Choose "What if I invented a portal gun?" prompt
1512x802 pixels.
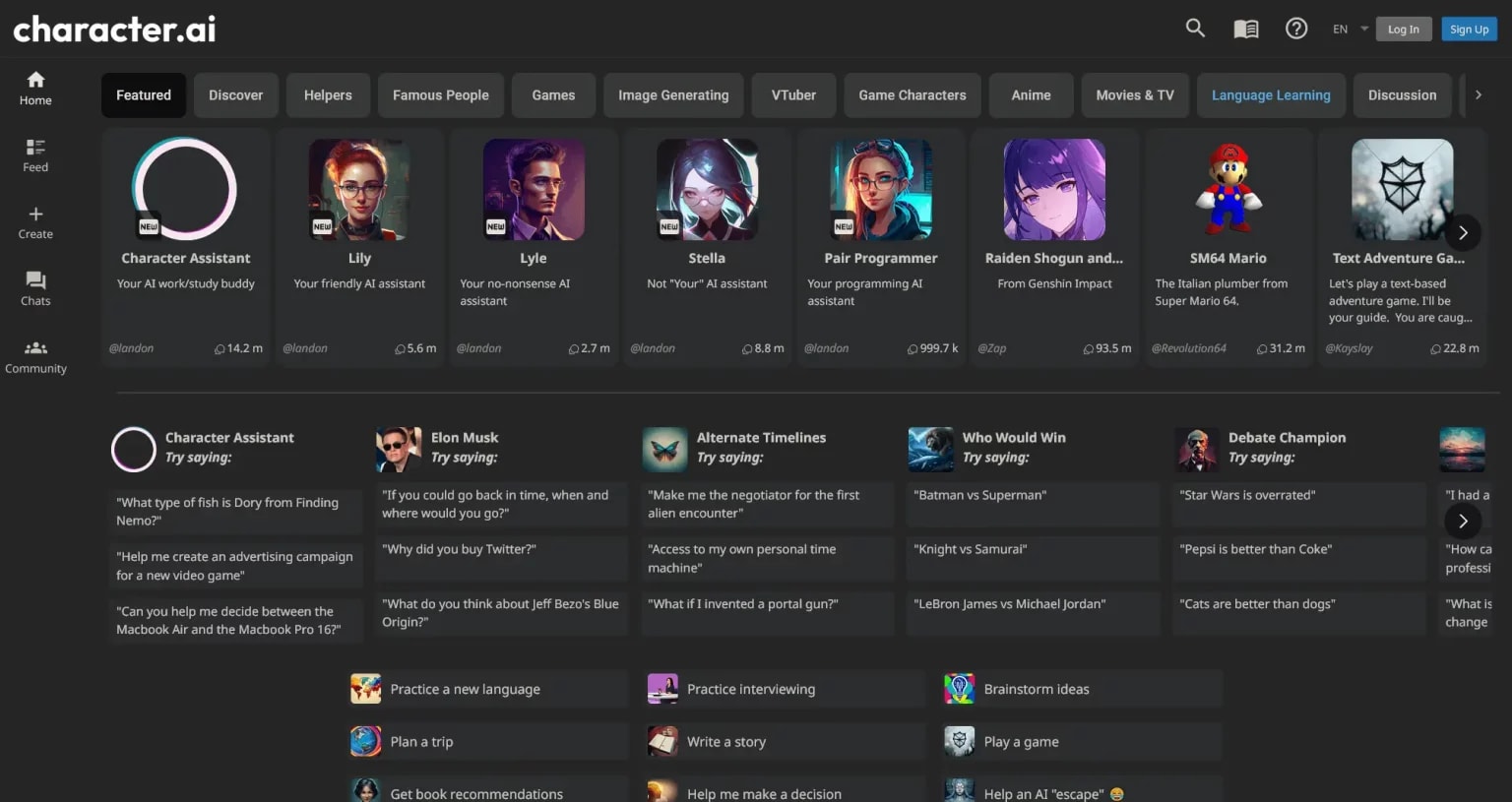coord(767,613)
